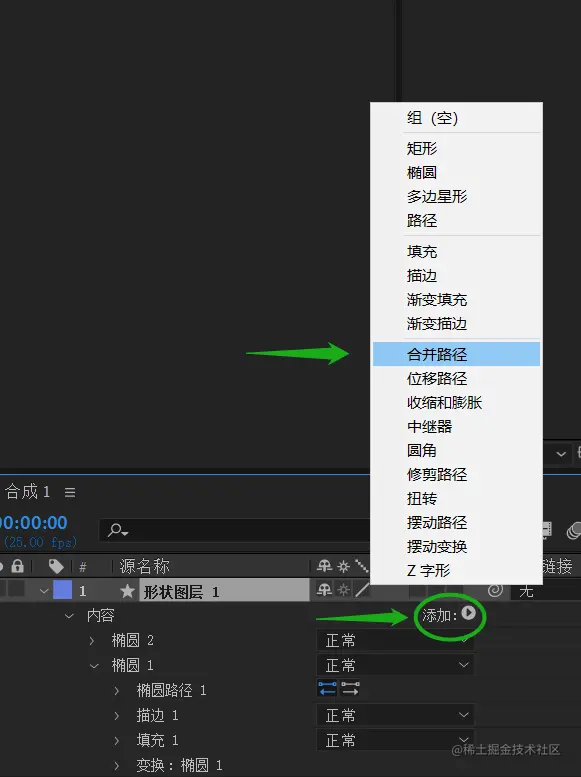This screenshot has width=581, height=777.
Task: Open 填充 1 blend mode 正常 dropdown
Action: [x=395, y=740]
